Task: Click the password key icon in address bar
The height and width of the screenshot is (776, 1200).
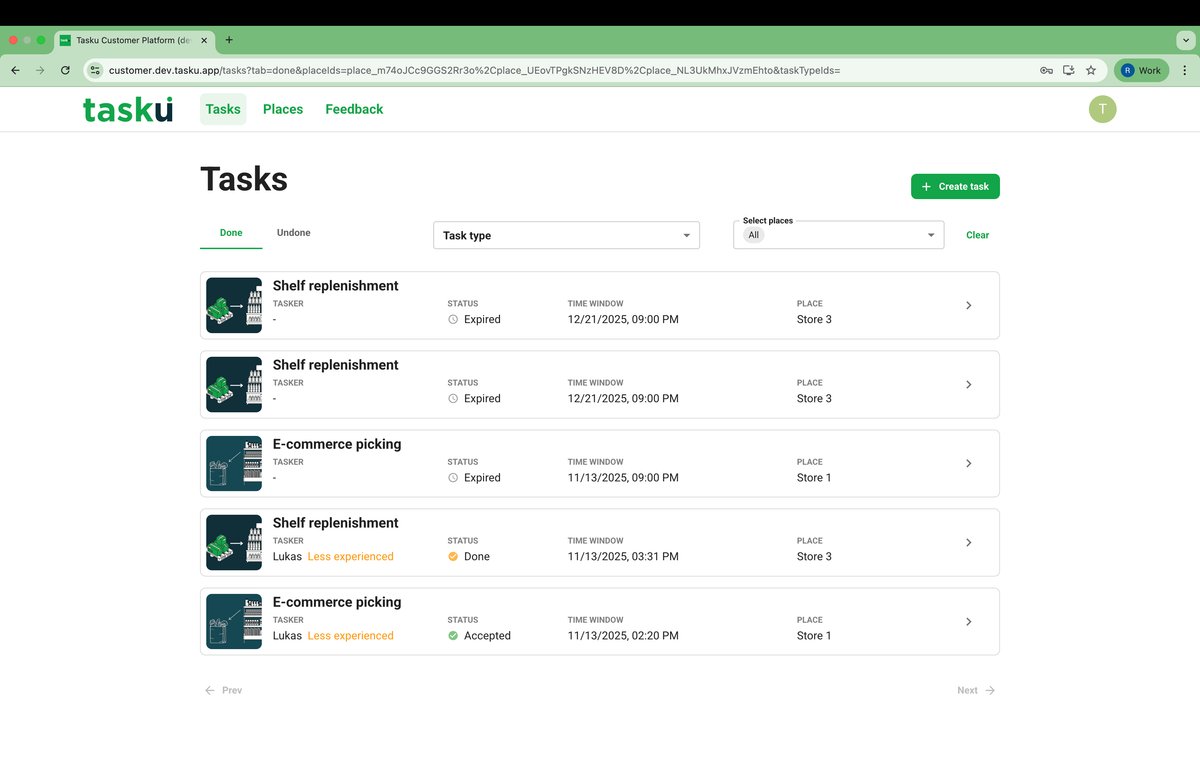Action: coord(1046,71)
